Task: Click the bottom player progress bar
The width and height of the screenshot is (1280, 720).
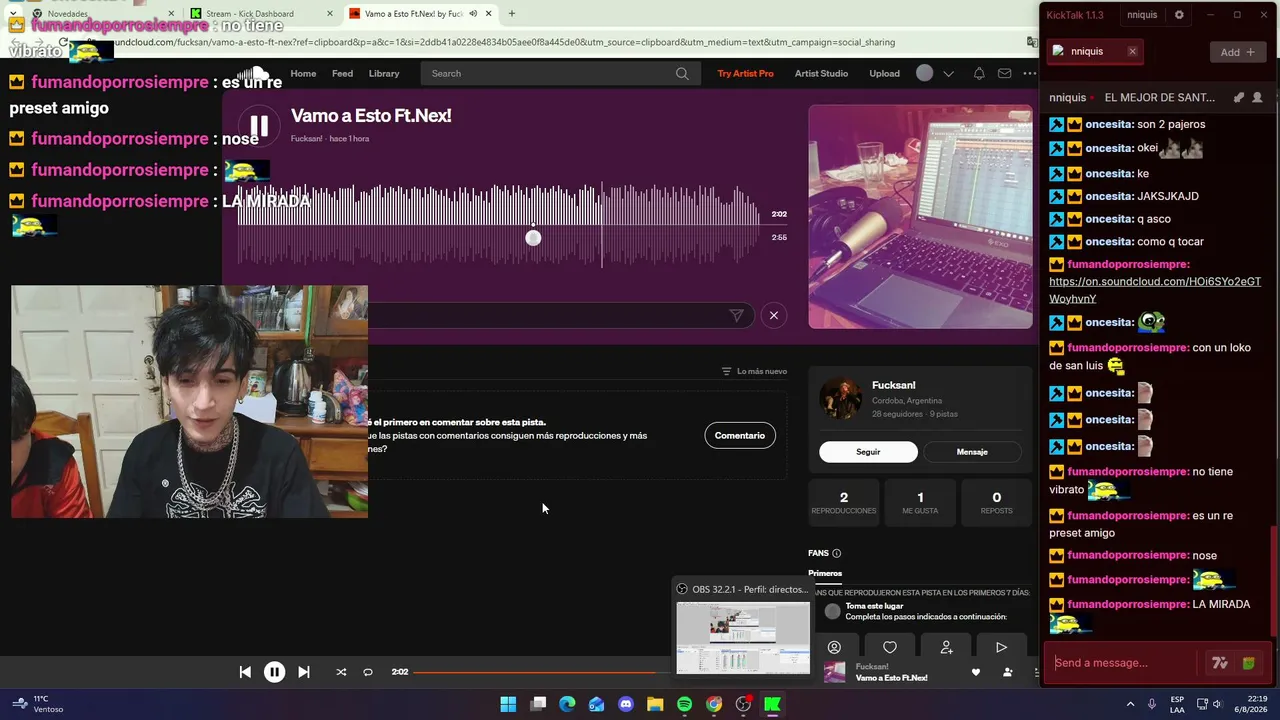Action: [540, 672]
